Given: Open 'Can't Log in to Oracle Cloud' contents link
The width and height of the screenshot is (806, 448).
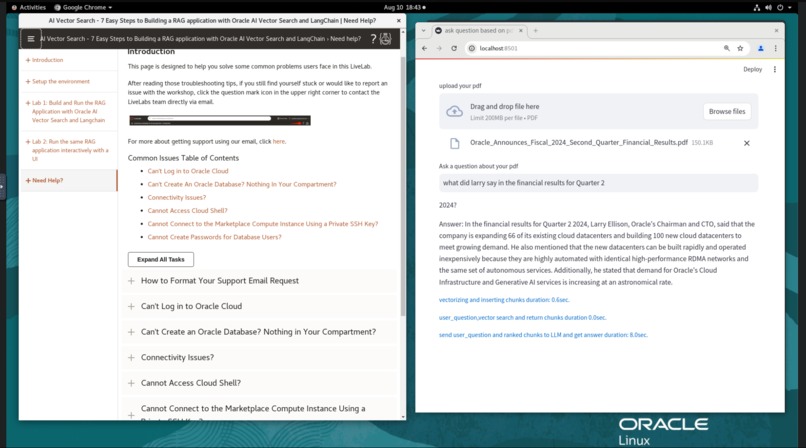Looking at the screenshot, I should tap(188, 171).
